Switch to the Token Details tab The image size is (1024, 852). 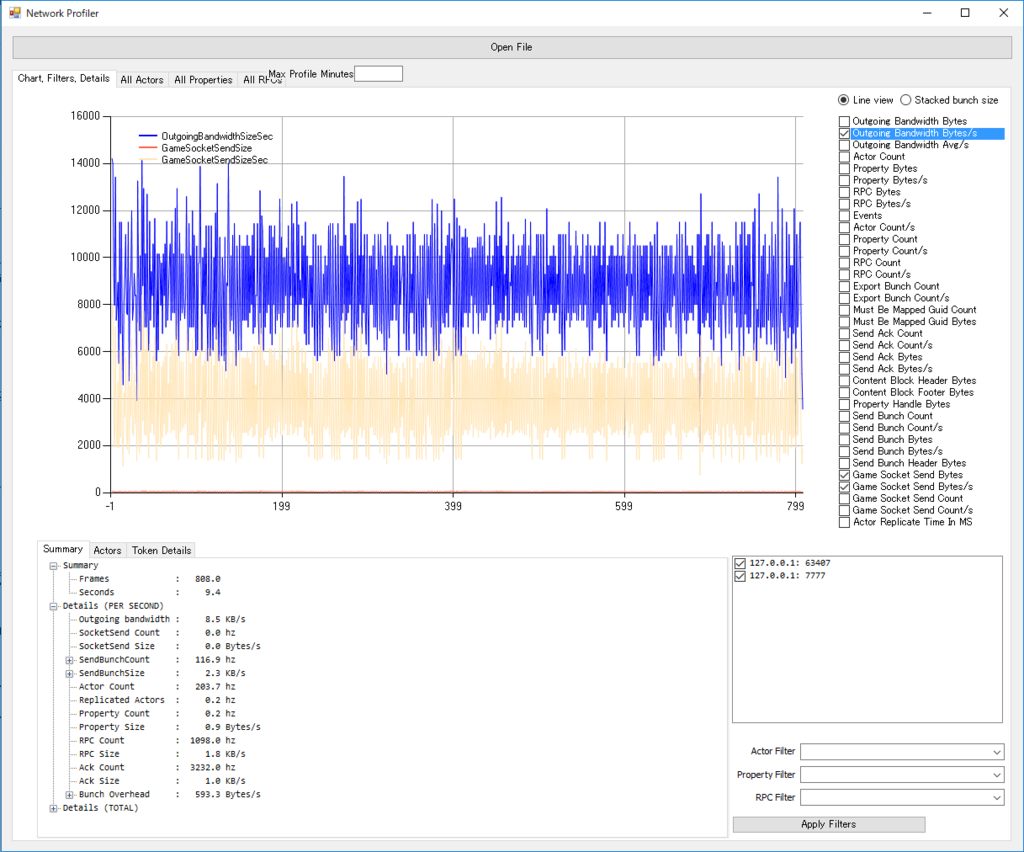tap(161, 550)
